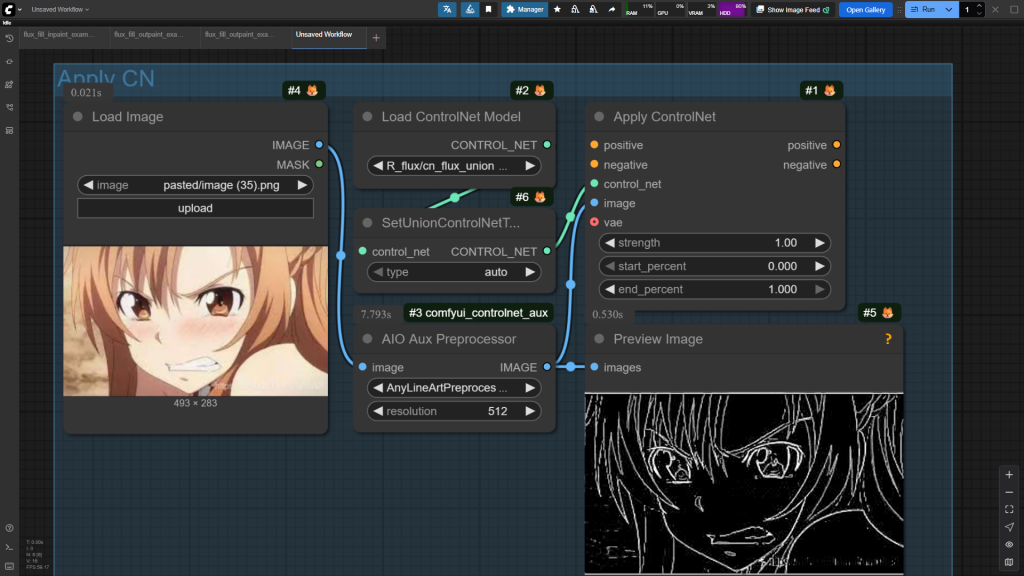
Task: Increase strength value with right arrow
Action: 820,243
